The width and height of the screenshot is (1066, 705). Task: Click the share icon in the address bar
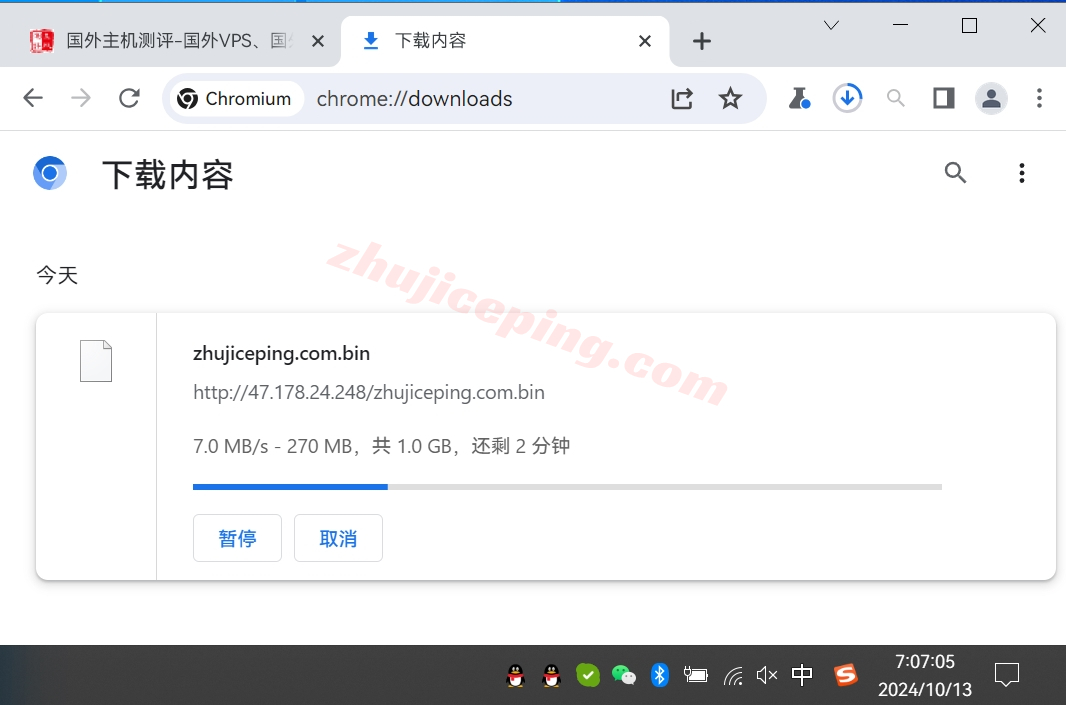(x=682, y=98)
